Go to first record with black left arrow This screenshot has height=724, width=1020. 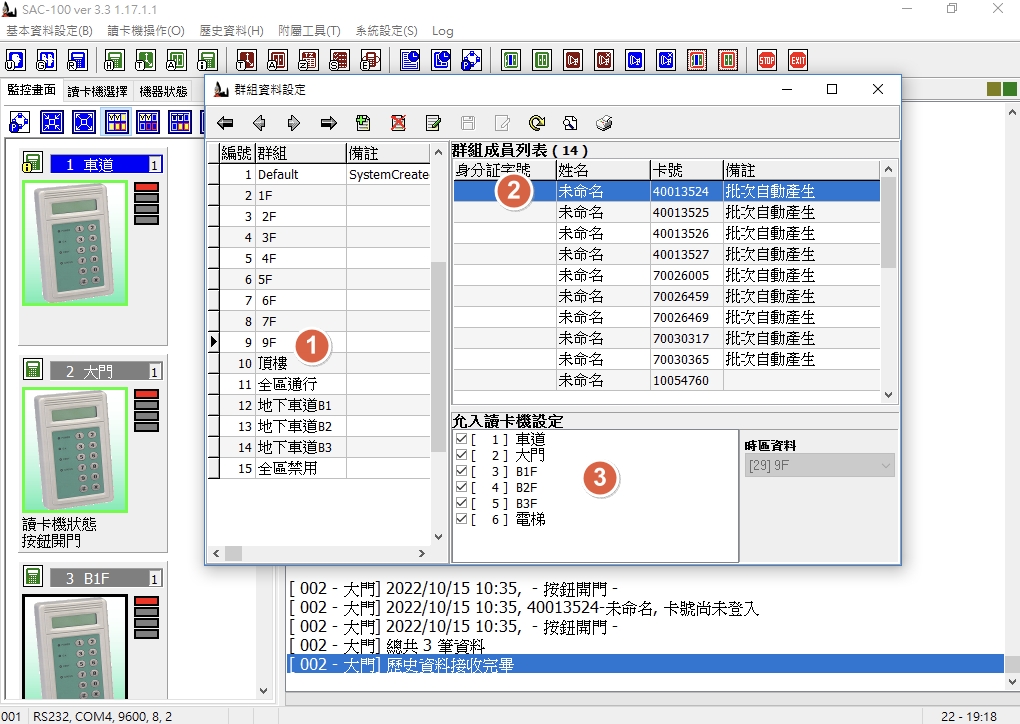[225, 123]
